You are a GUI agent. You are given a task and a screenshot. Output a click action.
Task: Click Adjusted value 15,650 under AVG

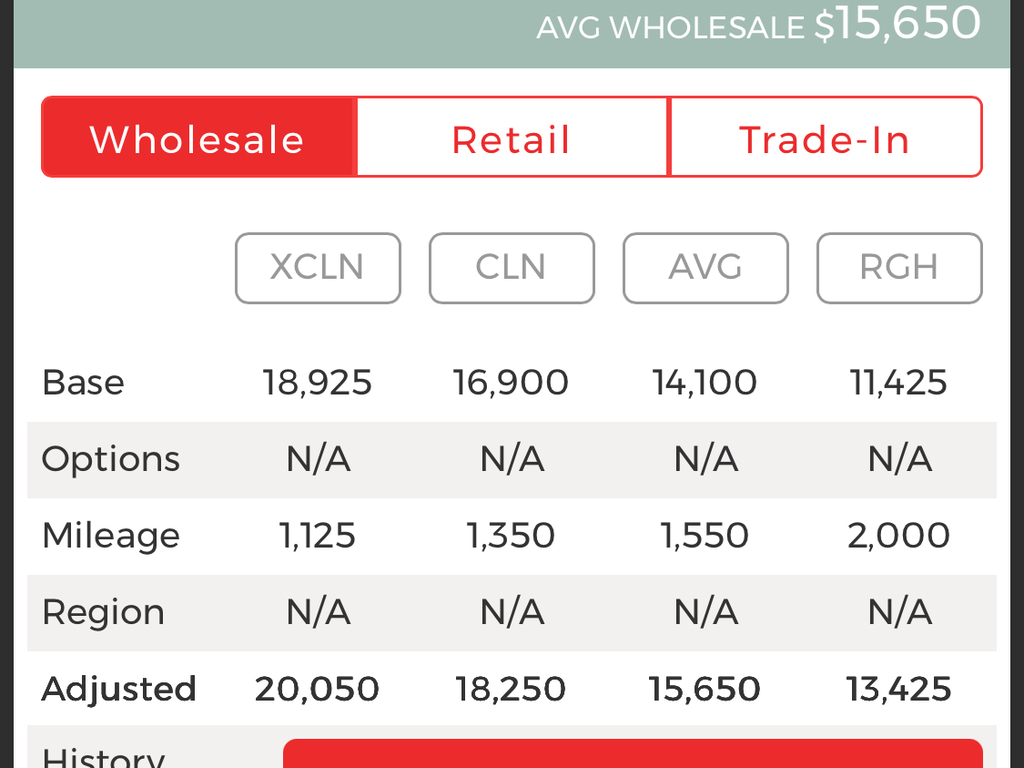click(x=705, y=689)
